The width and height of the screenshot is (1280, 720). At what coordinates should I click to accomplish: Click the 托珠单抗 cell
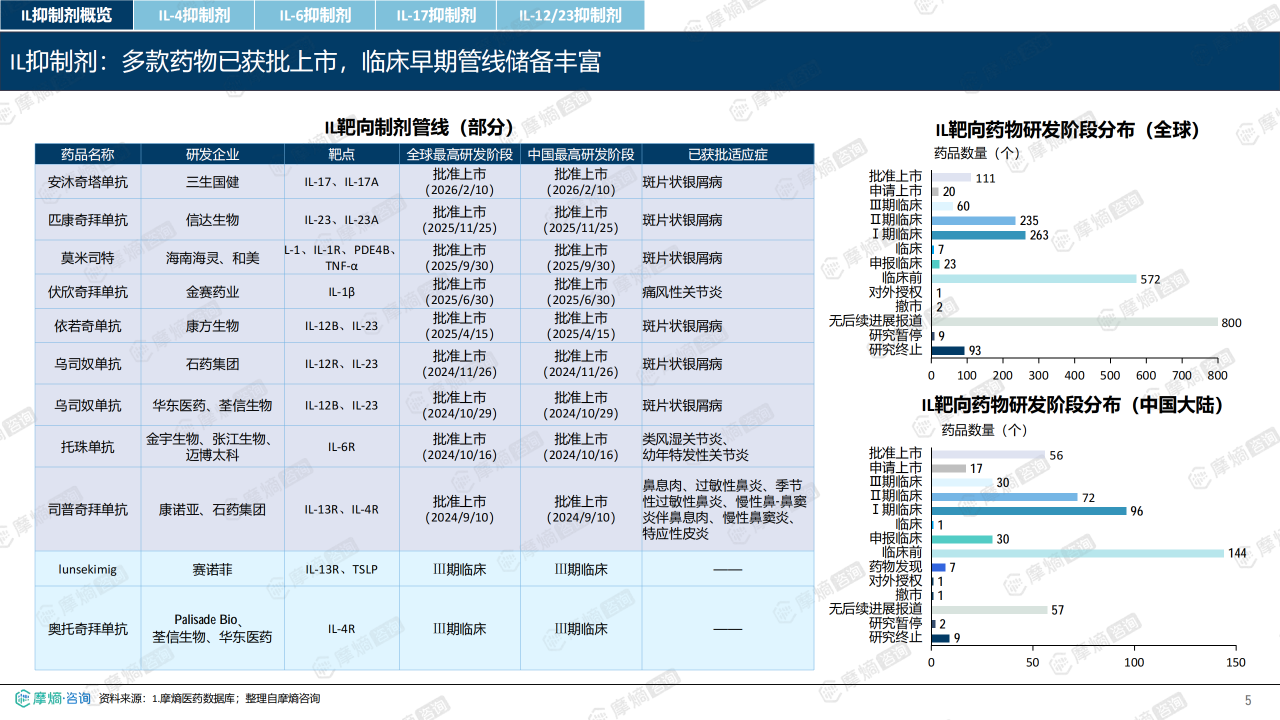88,447
